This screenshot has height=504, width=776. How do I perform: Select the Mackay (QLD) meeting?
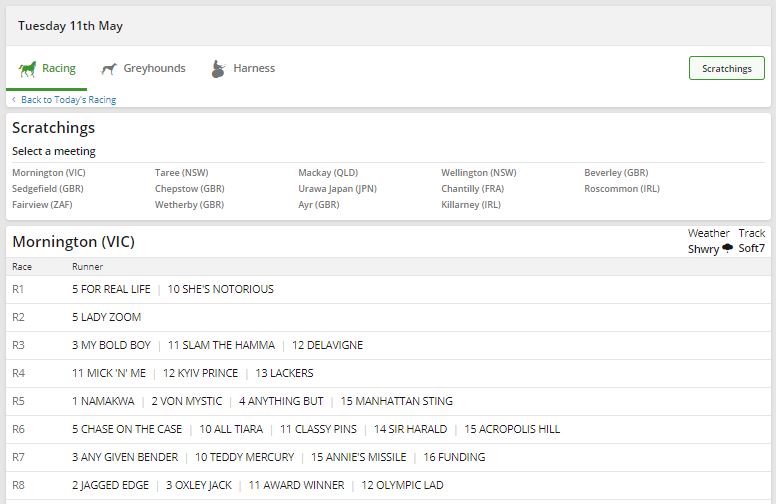328,173
